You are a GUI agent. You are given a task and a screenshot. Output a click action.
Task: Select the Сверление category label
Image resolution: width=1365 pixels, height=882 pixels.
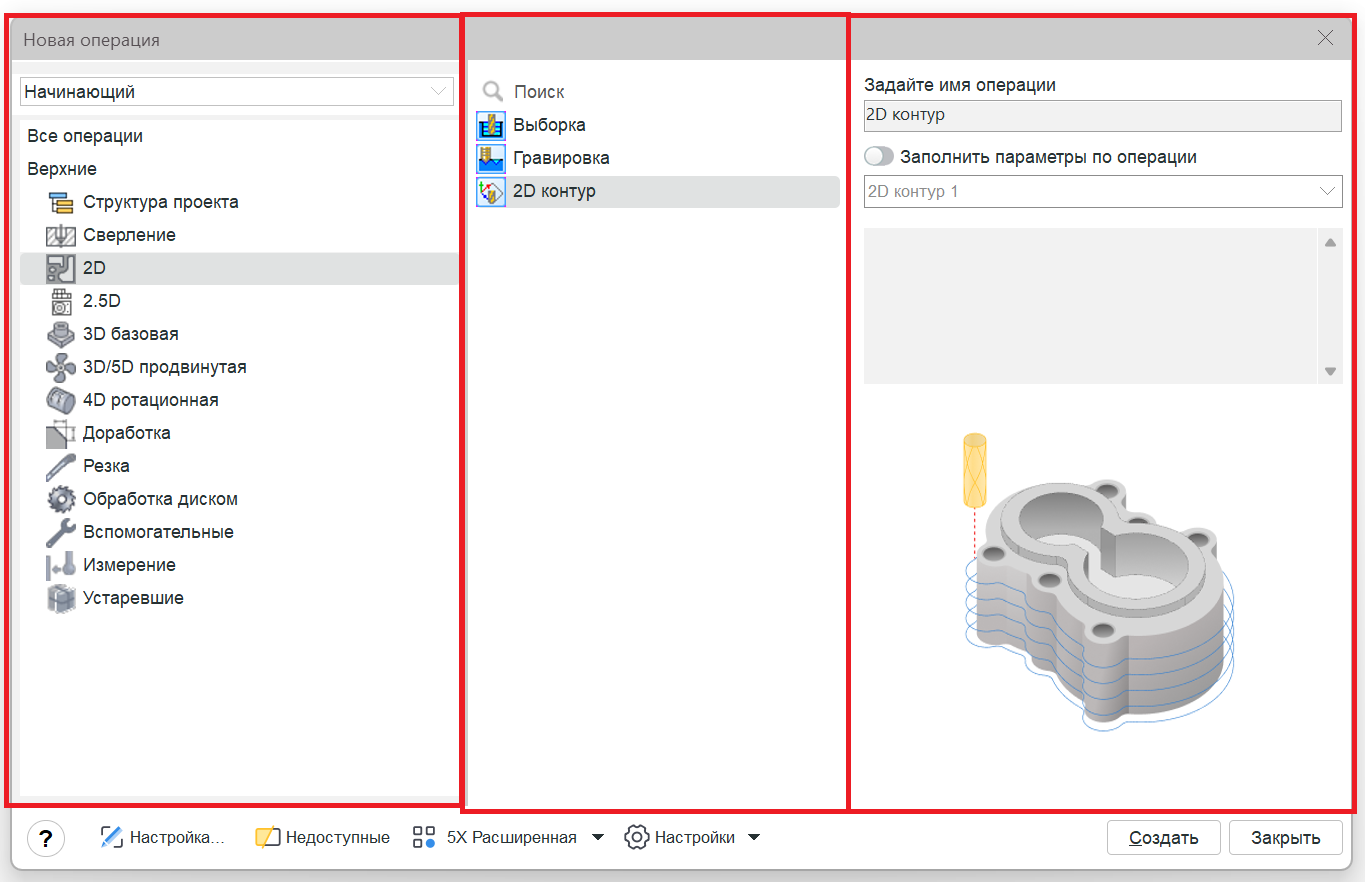(x=129, y=235)
